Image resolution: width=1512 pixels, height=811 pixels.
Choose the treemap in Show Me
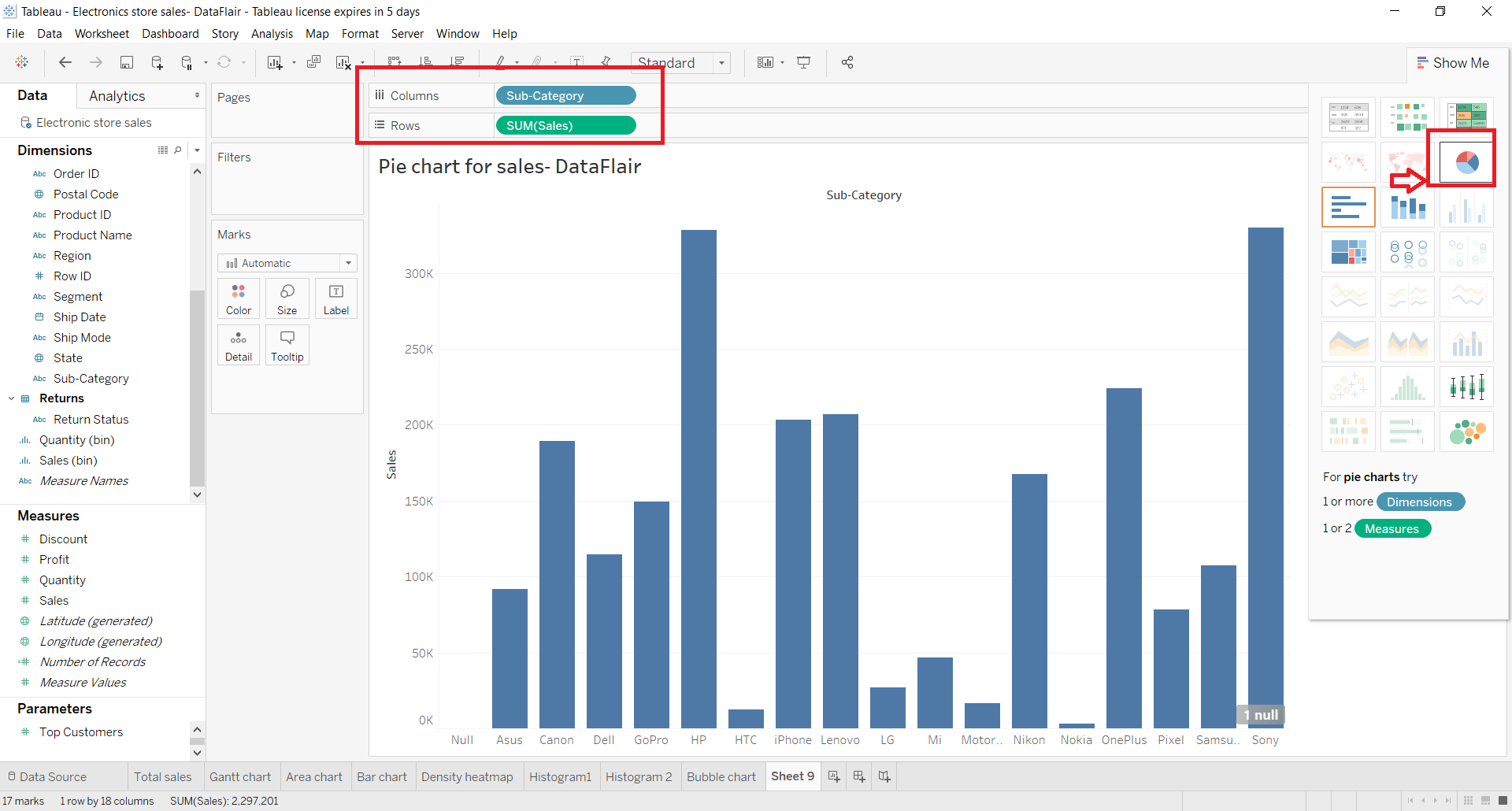point(1348,252)
